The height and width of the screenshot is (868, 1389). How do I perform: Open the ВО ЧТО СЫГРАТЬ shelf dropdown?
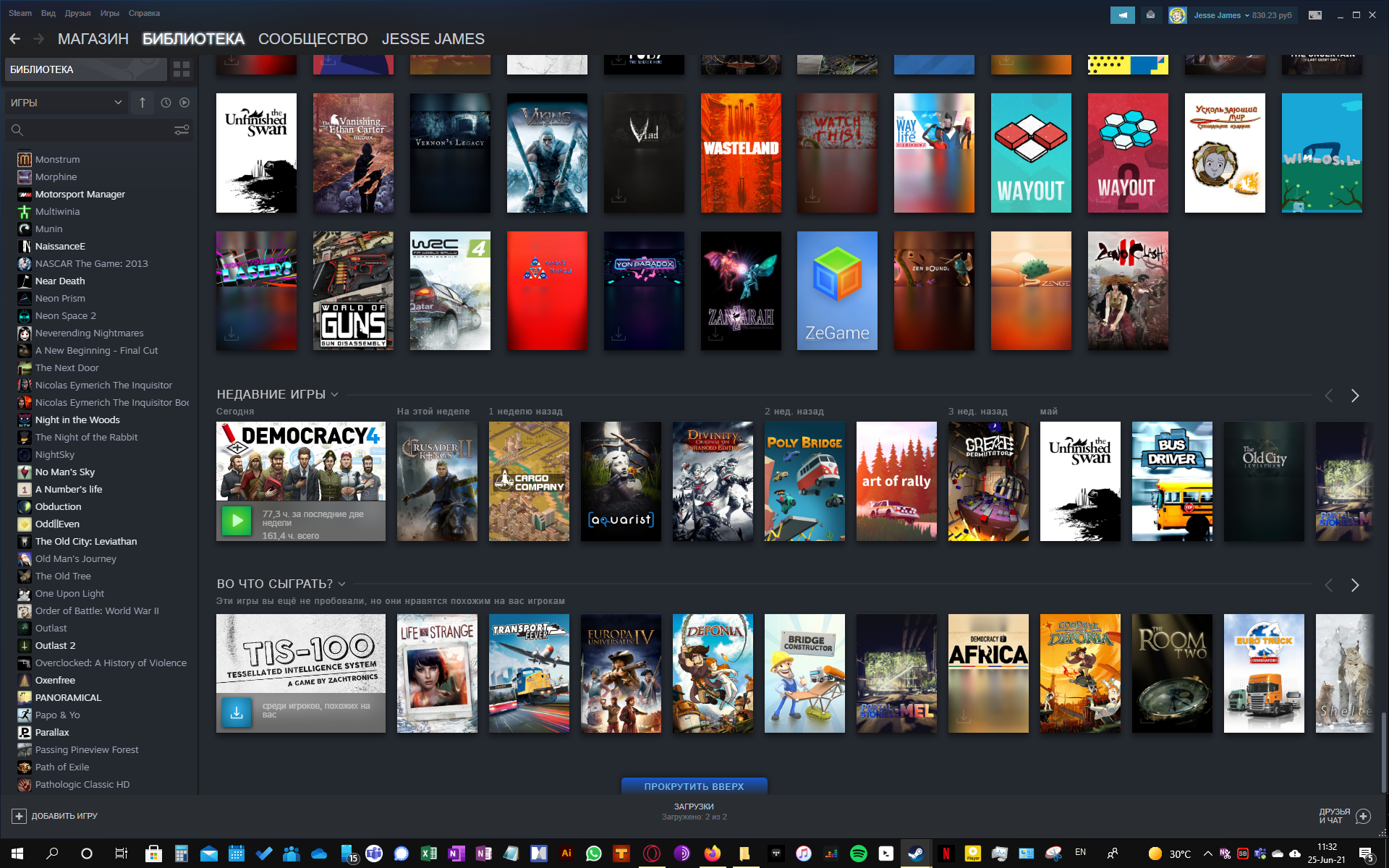341,584
